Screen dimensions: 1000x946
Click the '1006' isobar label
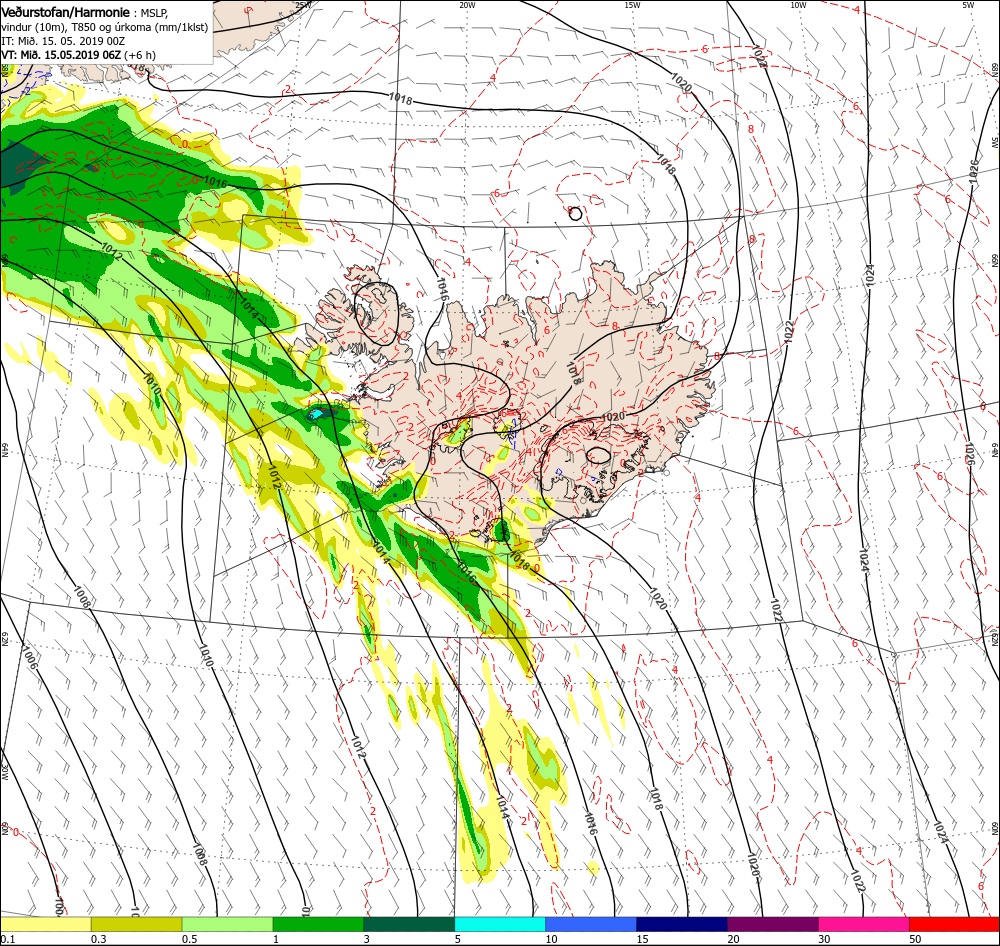click(x=29, y=656)
